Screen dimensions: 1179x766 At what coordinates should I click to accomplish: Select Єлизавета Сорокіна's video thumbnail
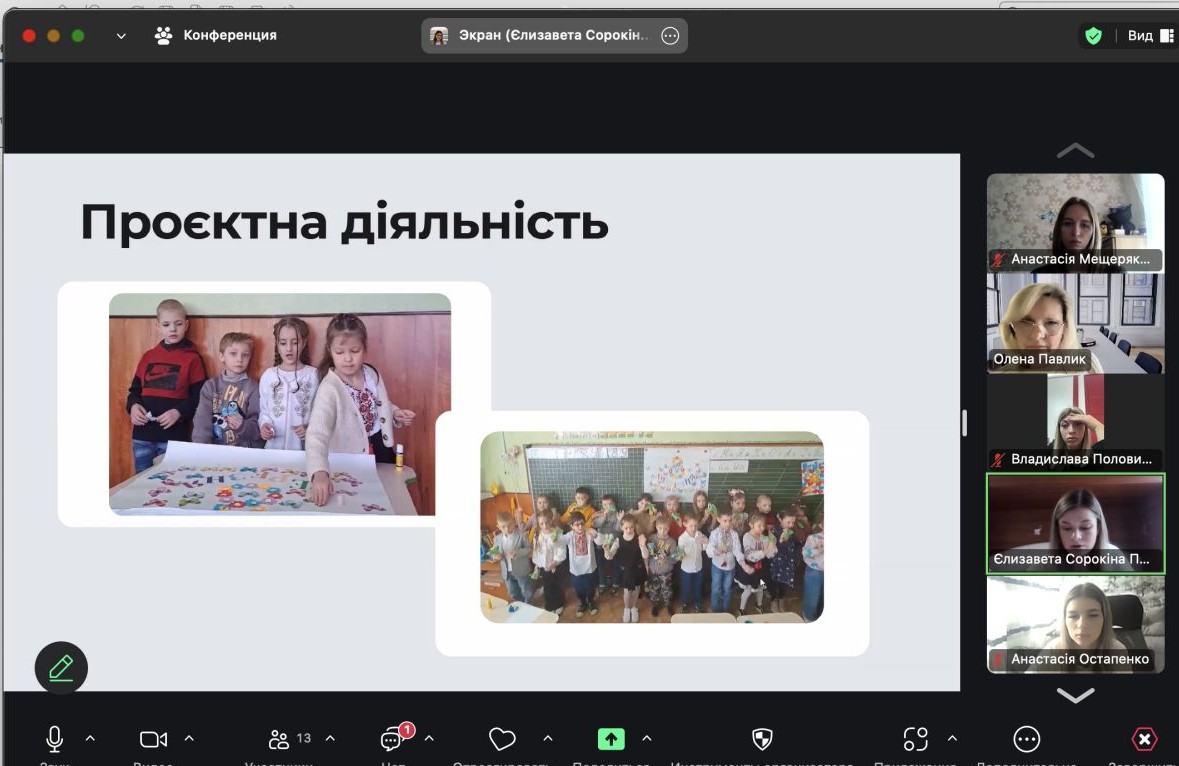pos(1075,523)
